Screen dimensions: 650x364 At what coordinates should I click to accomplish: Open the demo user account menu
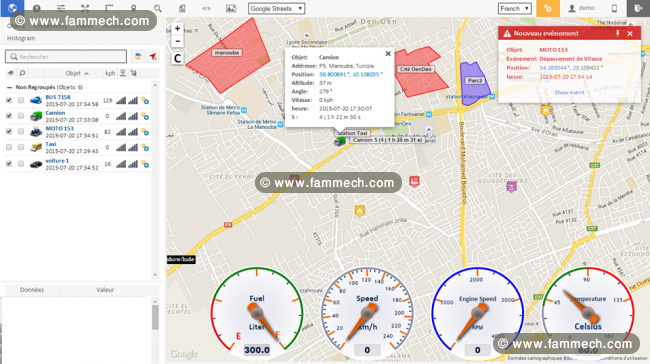click(x=581, y=8)
